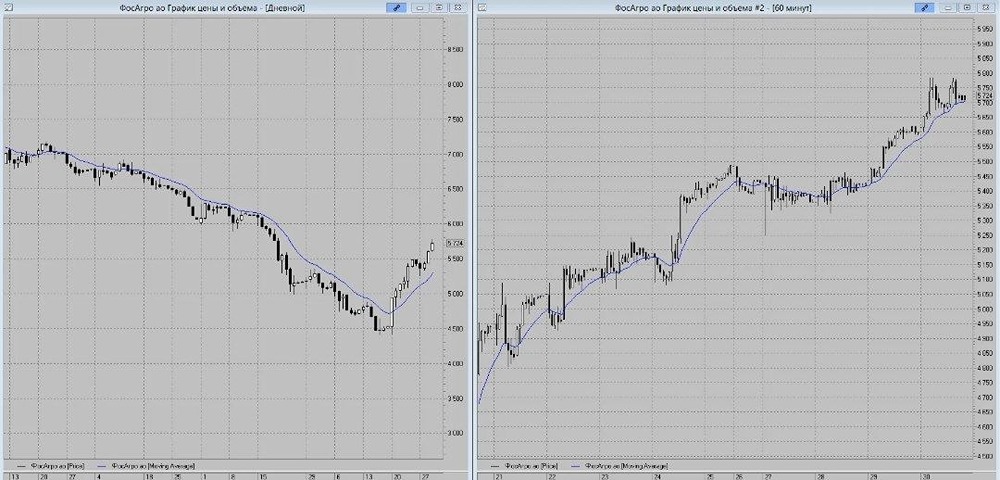This screenshot has width=1000, height=480.
Task: Click the pin icon in the 60 минут chart title bar
Action: coord(924,8)
